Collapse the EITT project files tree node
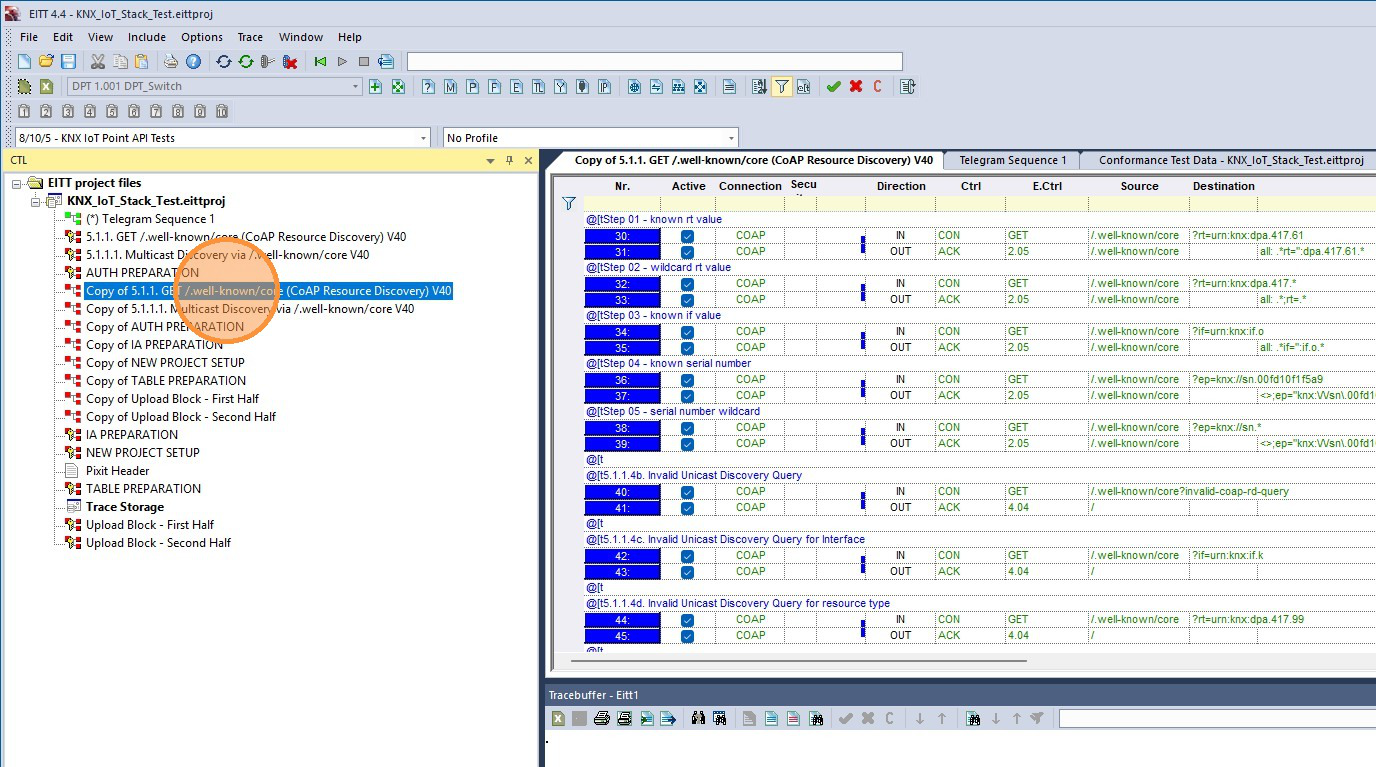1376x767 pixels. [x=17, y=183]
